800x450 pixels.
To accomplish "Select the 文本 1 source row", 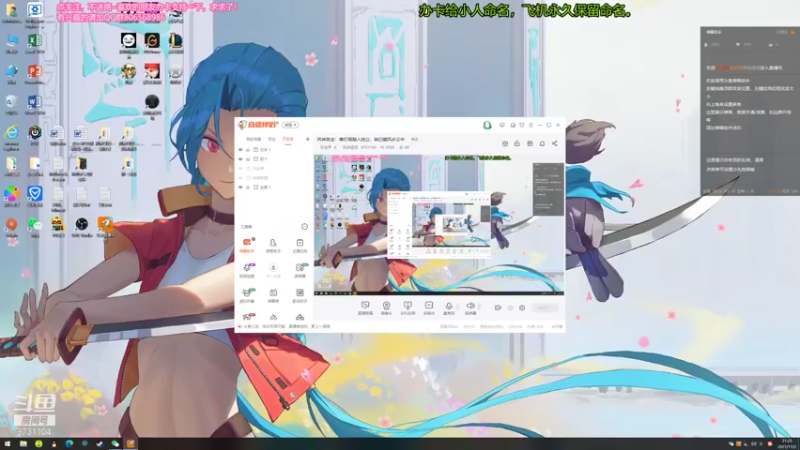I will pyautogui.click(x=273, y=150).
